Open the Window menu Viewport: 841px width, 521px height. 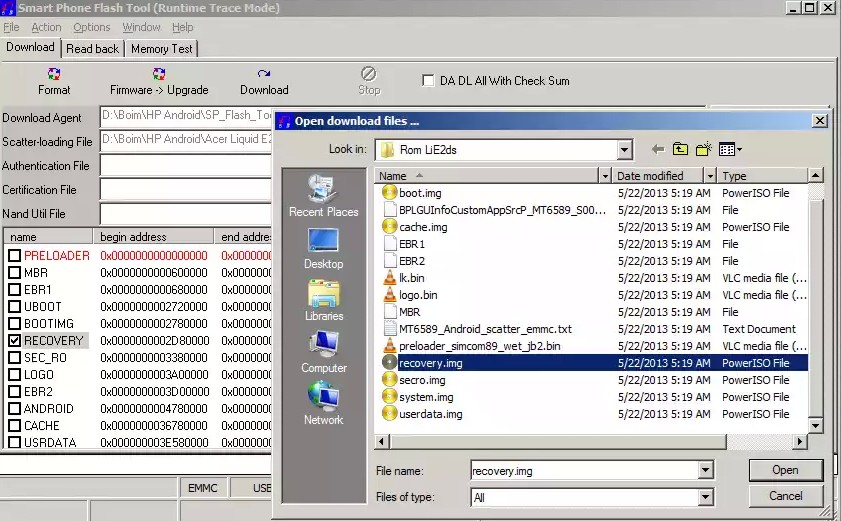141,27
